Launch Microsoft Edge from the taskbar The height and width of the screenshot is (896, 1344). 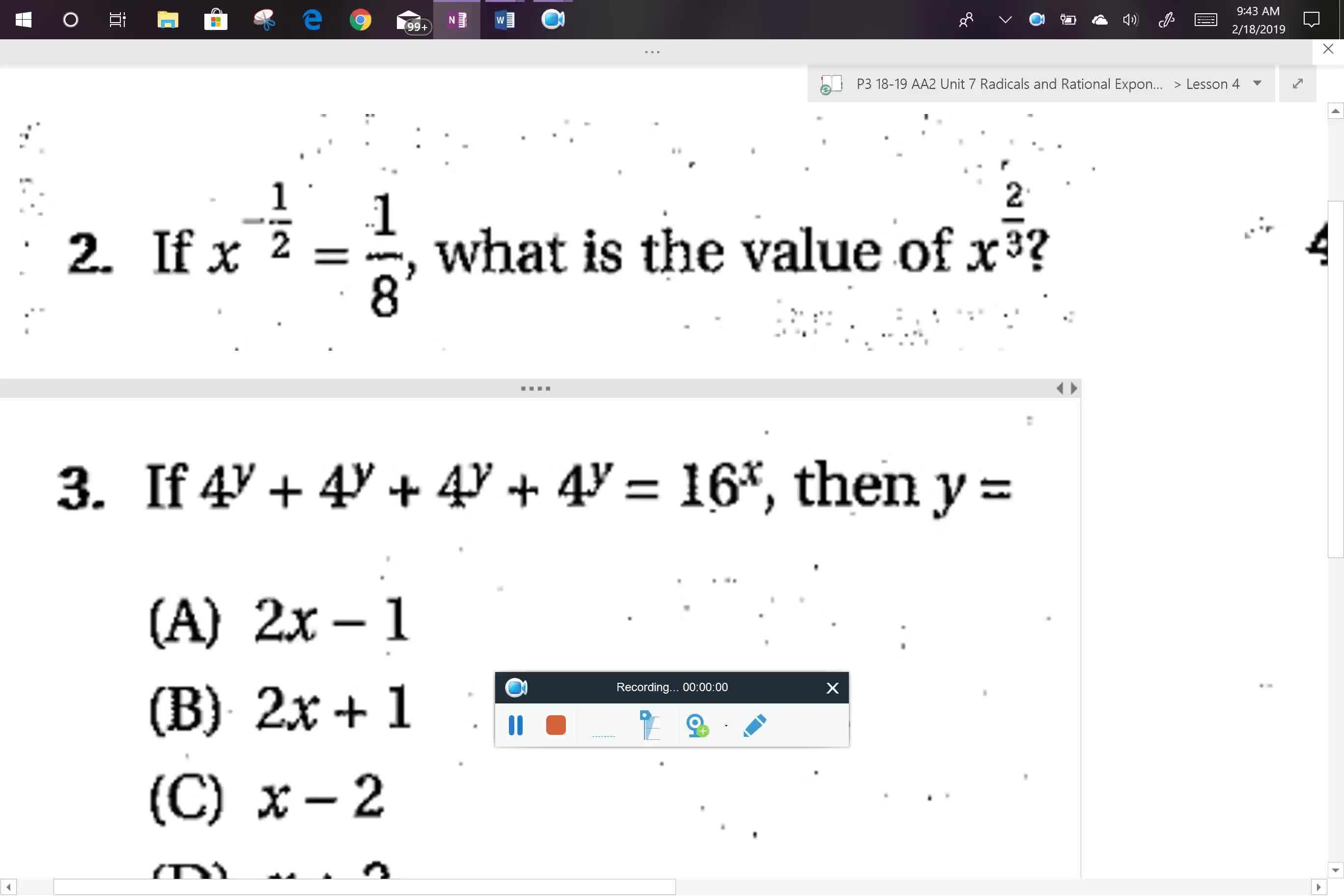(312, 20)
